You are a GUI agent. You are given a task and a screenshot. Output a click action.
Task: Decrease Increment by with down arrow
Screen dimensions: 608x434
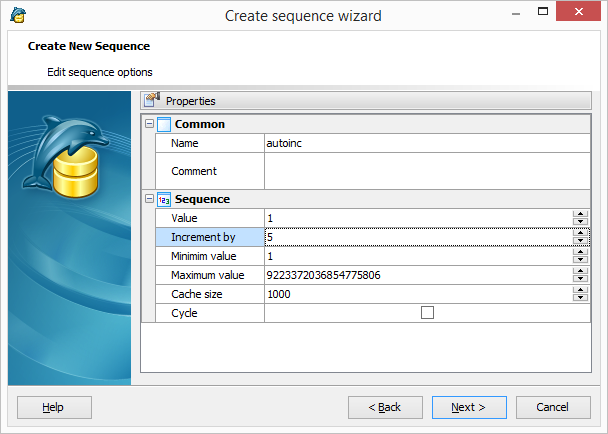580,241
